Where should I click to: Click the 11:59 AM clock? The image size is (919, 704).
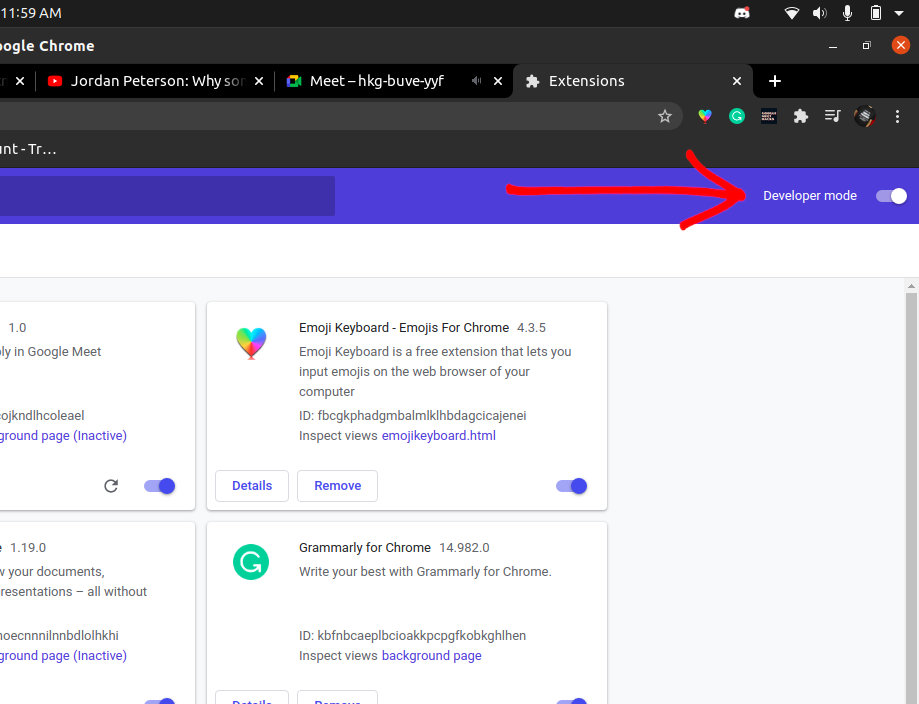(31, 13)
